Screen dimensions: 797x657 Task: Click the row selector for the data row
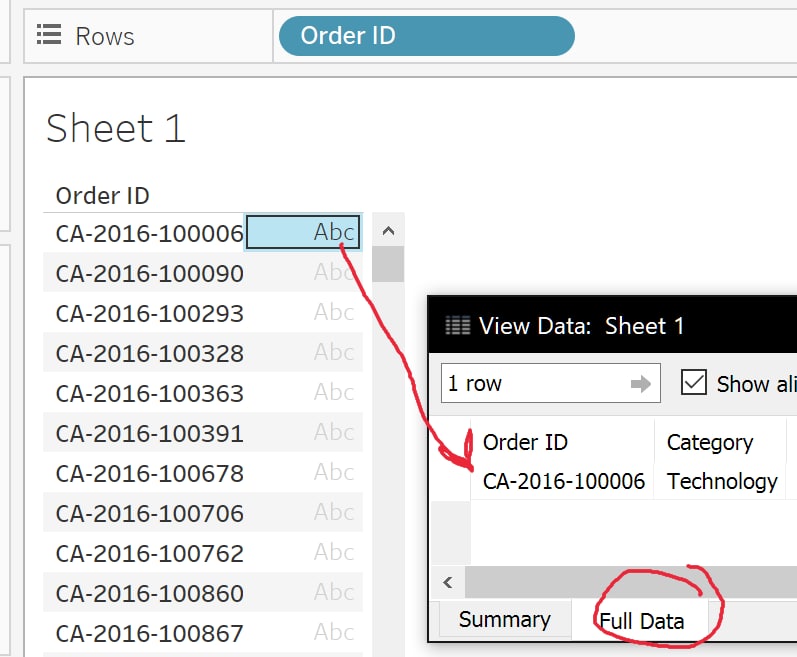[x=450, y=481]
